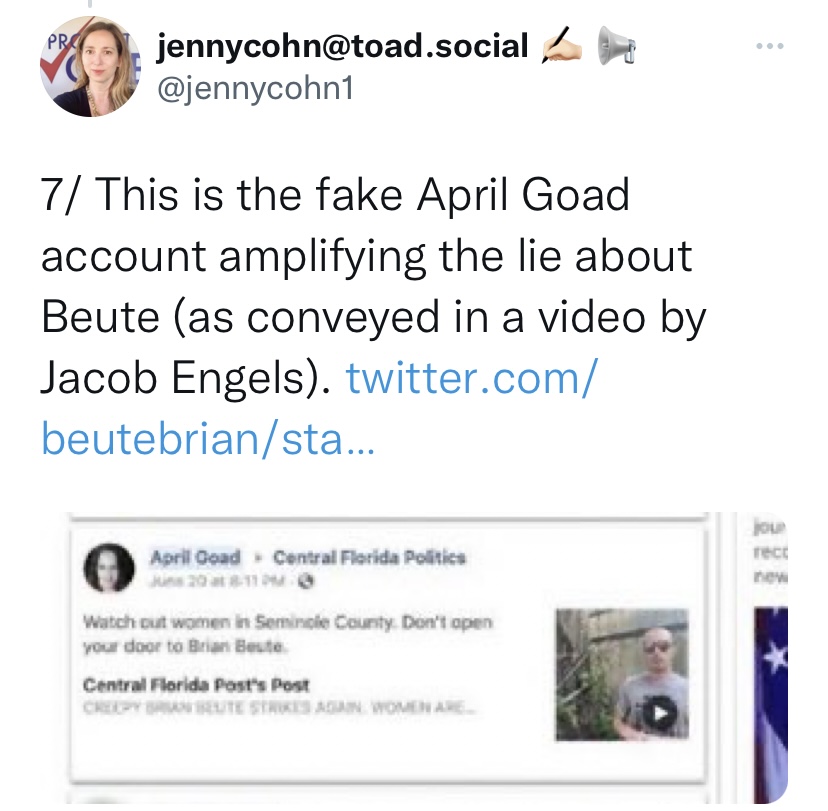Click the arrow between April Goad and group

256,557
